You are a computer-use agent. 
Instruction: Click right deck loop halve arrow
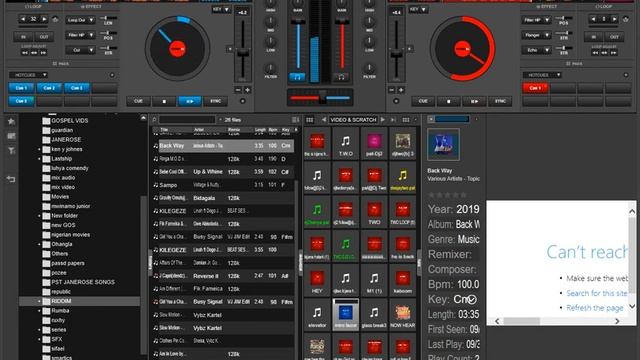(x=593, y=19)
